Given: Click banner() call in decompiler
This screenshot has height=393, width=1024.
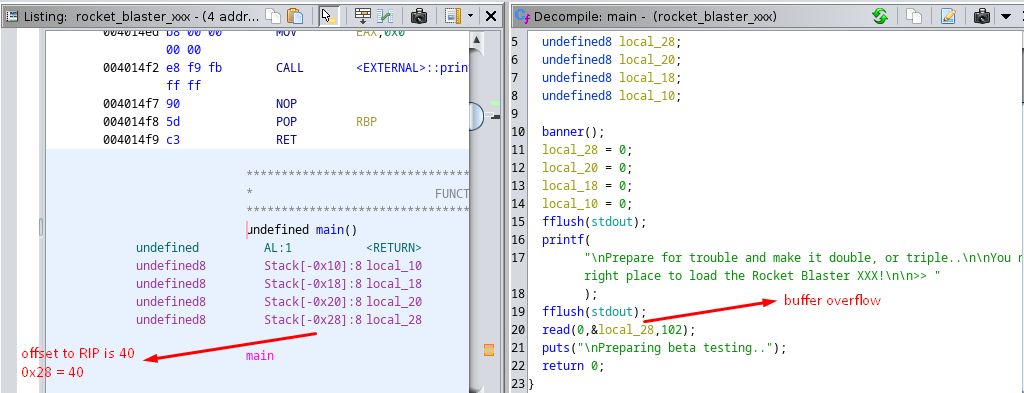Looking at the screenshot, I should coord(573,132).
